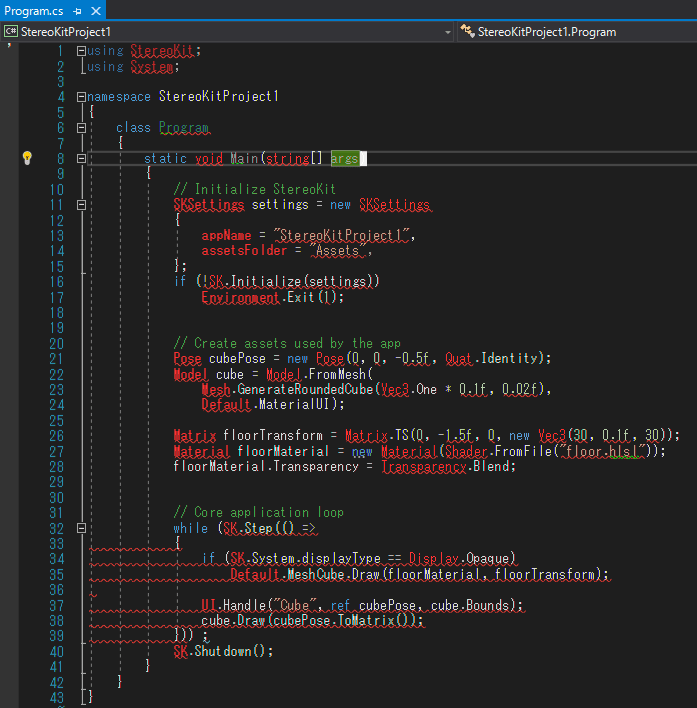
Task: Click the lightbulb quick actions icon
Action: [x=28, y=158]
